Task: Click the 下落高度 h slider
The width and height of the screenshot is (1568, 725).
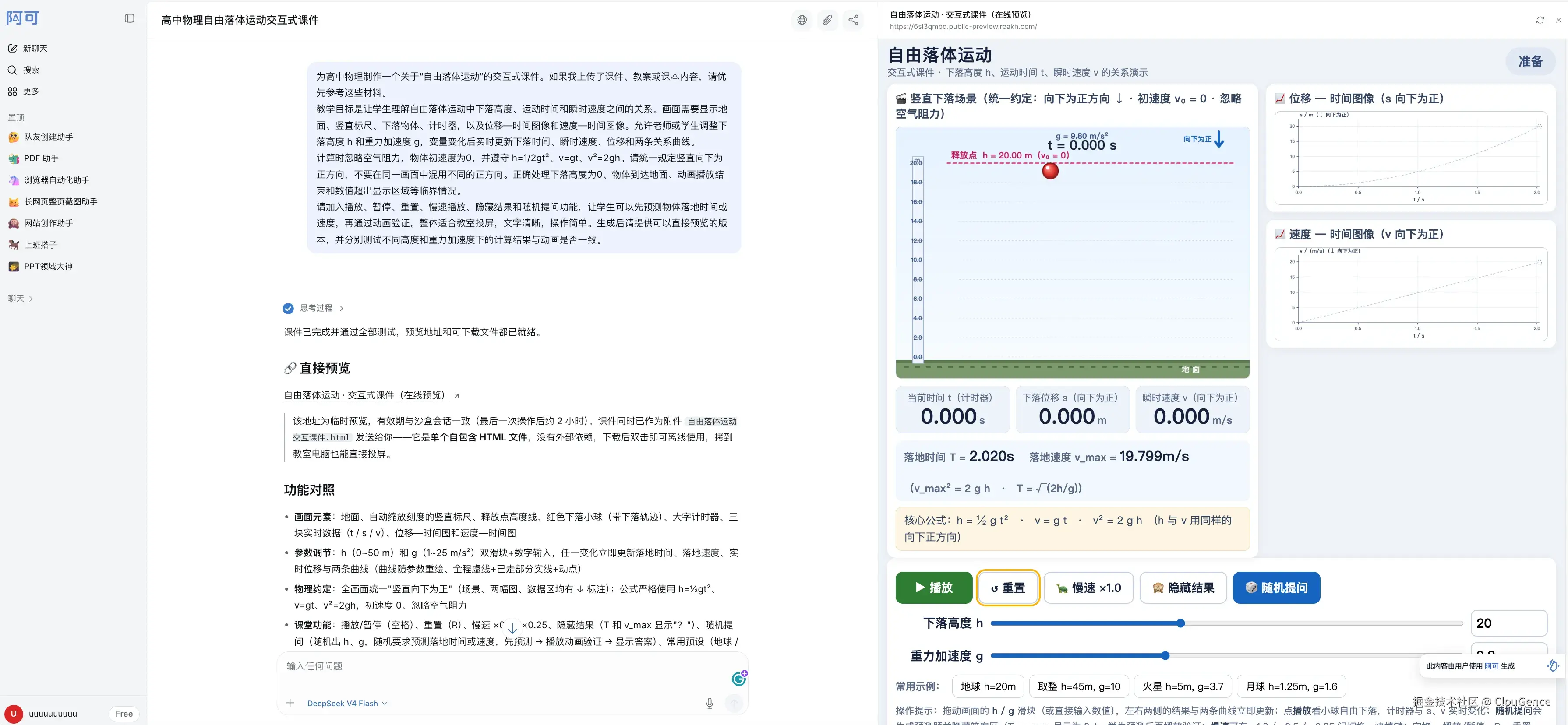Action: click(1226, 623)
